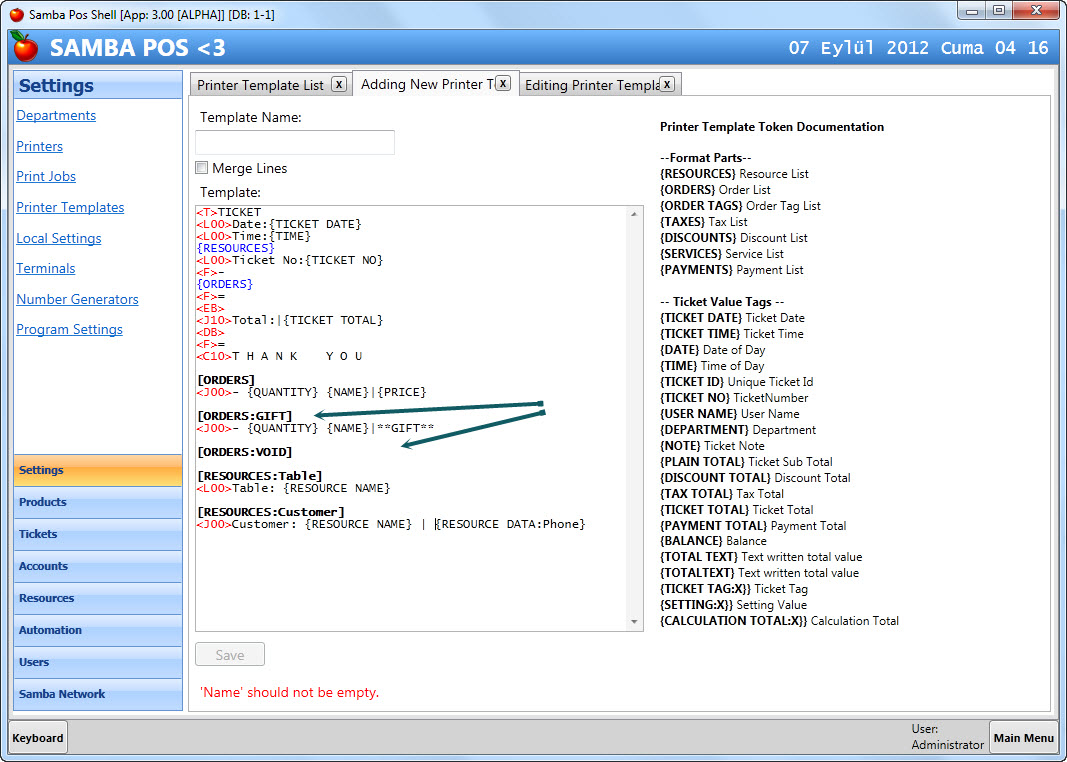
Task: Go to the Print Jobs link
Action: coord(46,176)
